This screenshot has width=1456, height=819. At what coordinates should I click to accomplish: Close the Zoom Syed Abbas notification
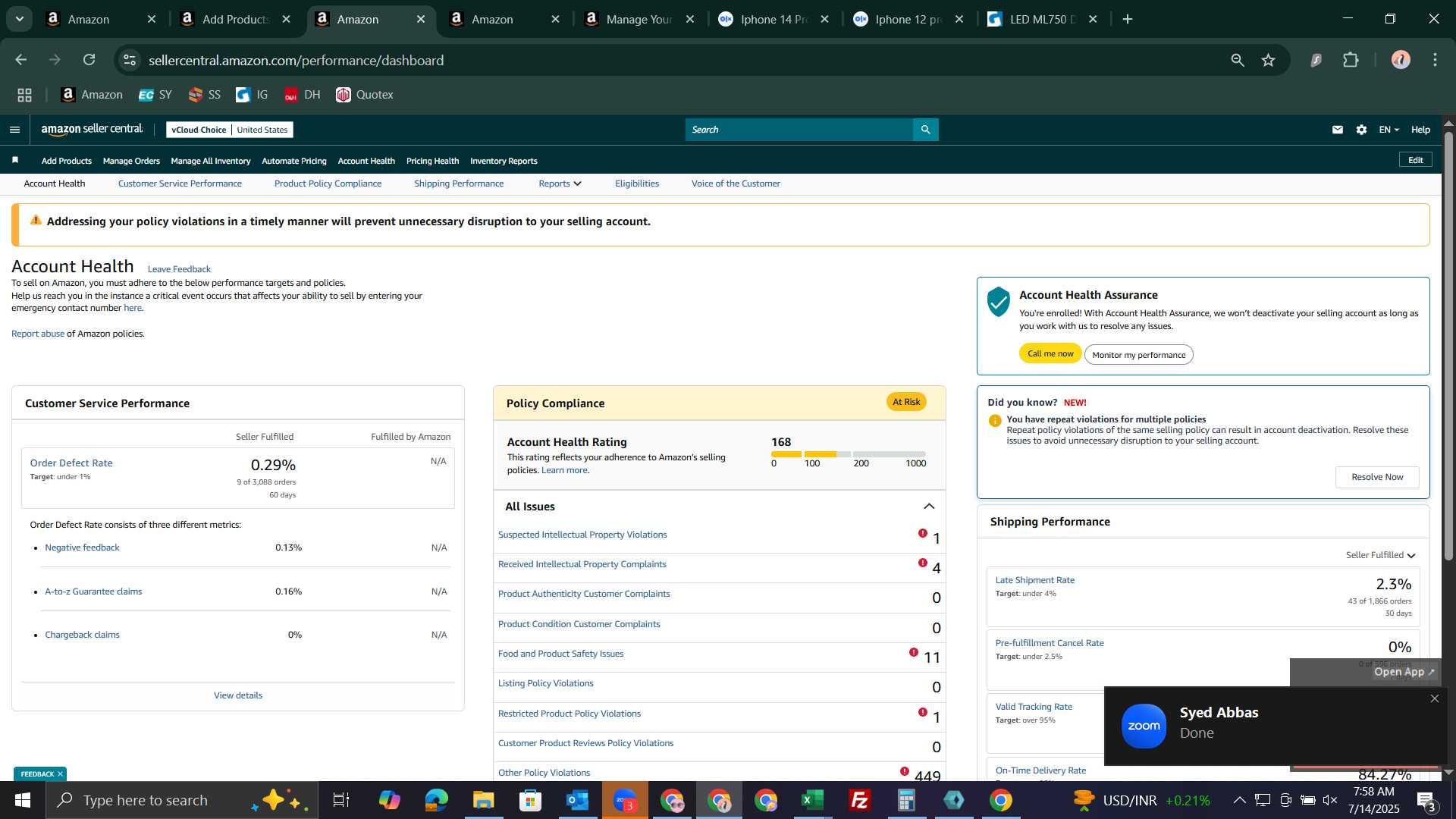tap(1434, 698)
